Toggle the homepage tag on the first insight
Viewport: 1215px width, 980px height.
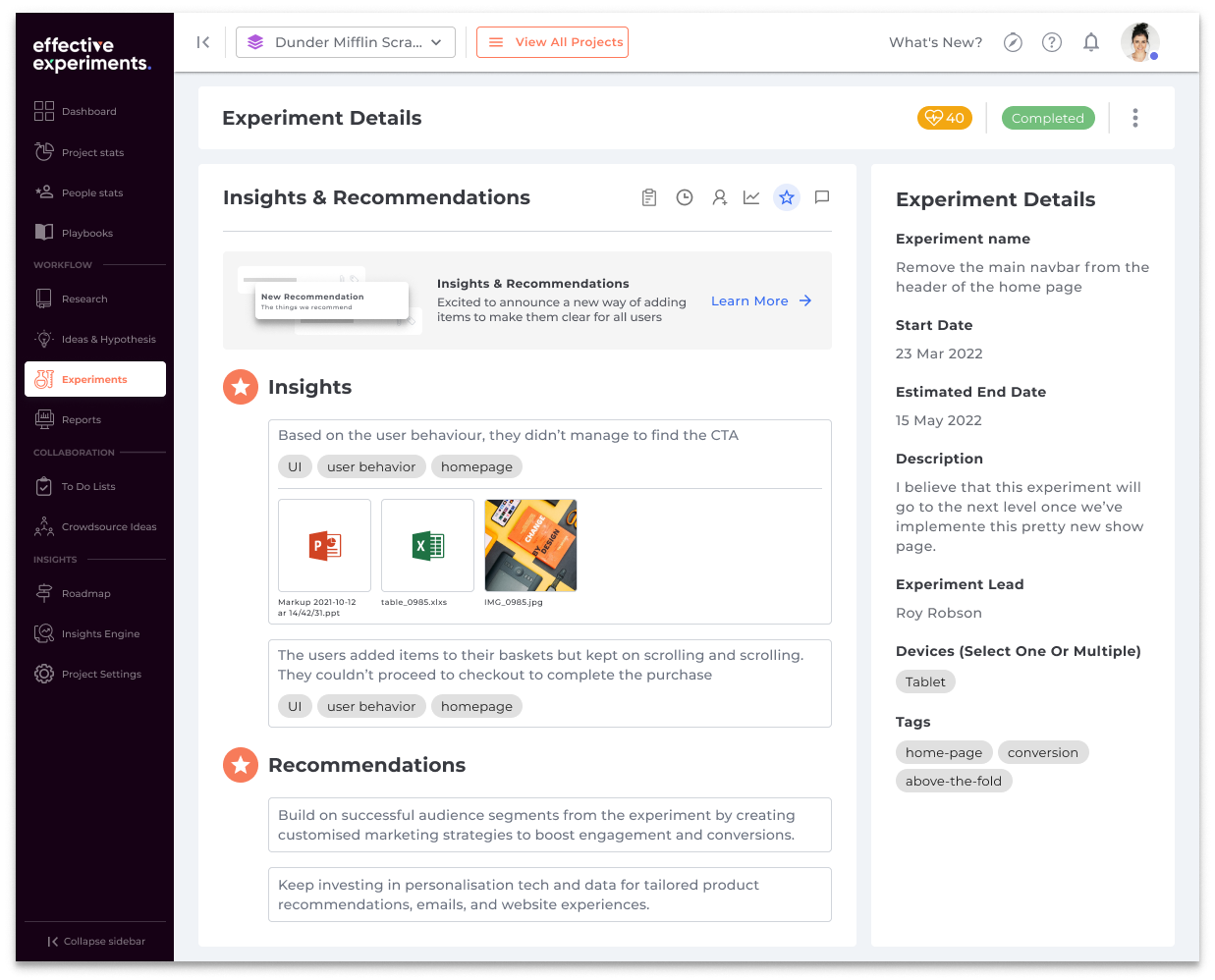476,465
